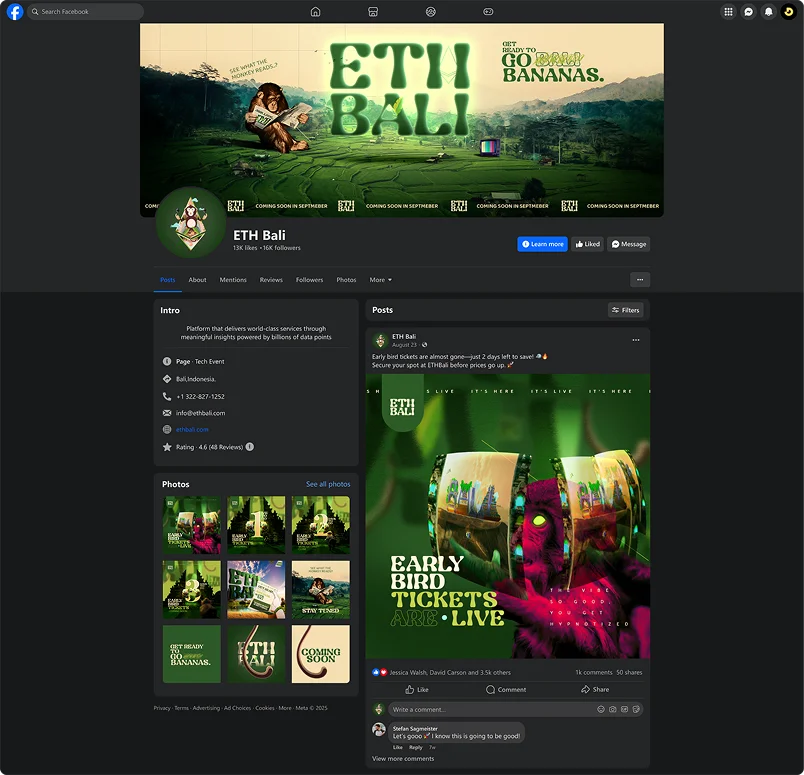
Task: Click the Terms footer link
Action: (x=182, y=708)
